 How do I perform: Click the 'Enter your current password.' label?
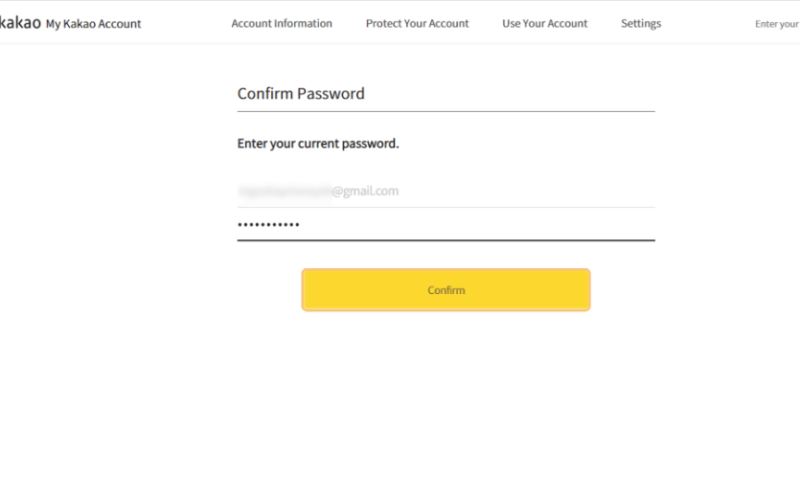tap(318, 143)
